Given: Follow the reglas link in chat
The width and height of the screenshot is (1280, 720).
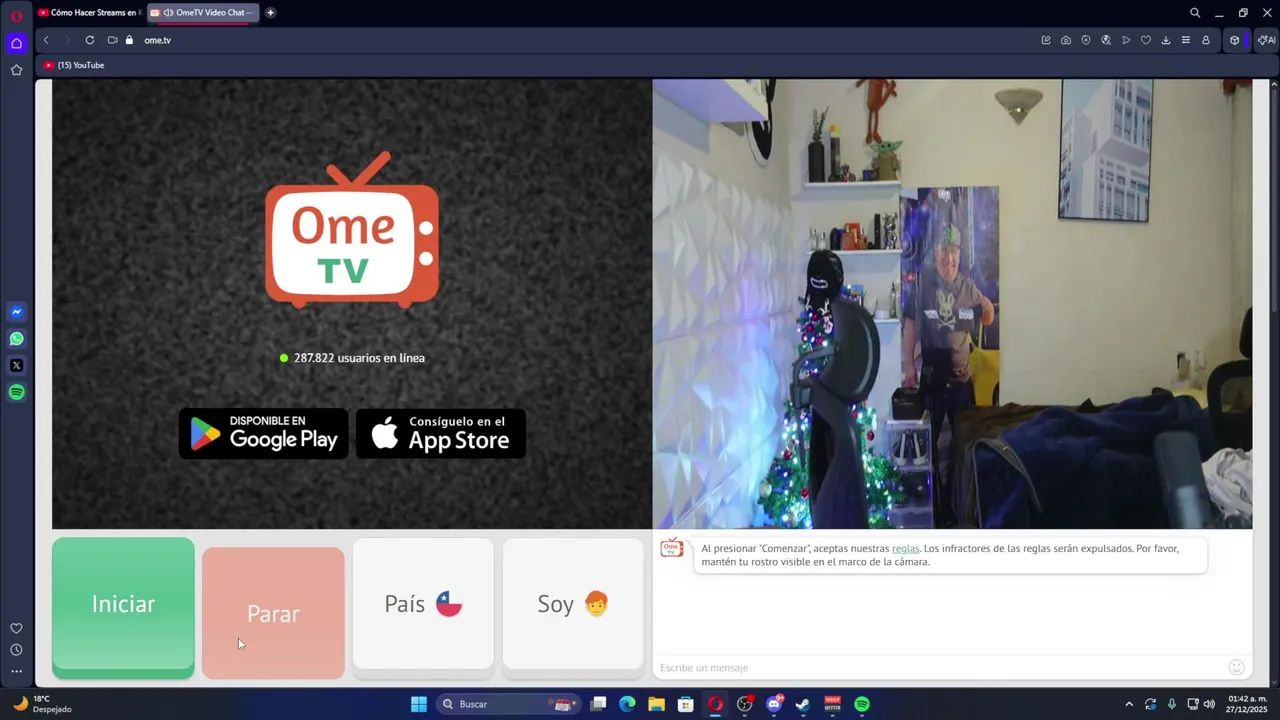Looking at the screenshot, I should pyautogui.click(x=905, y=548).
